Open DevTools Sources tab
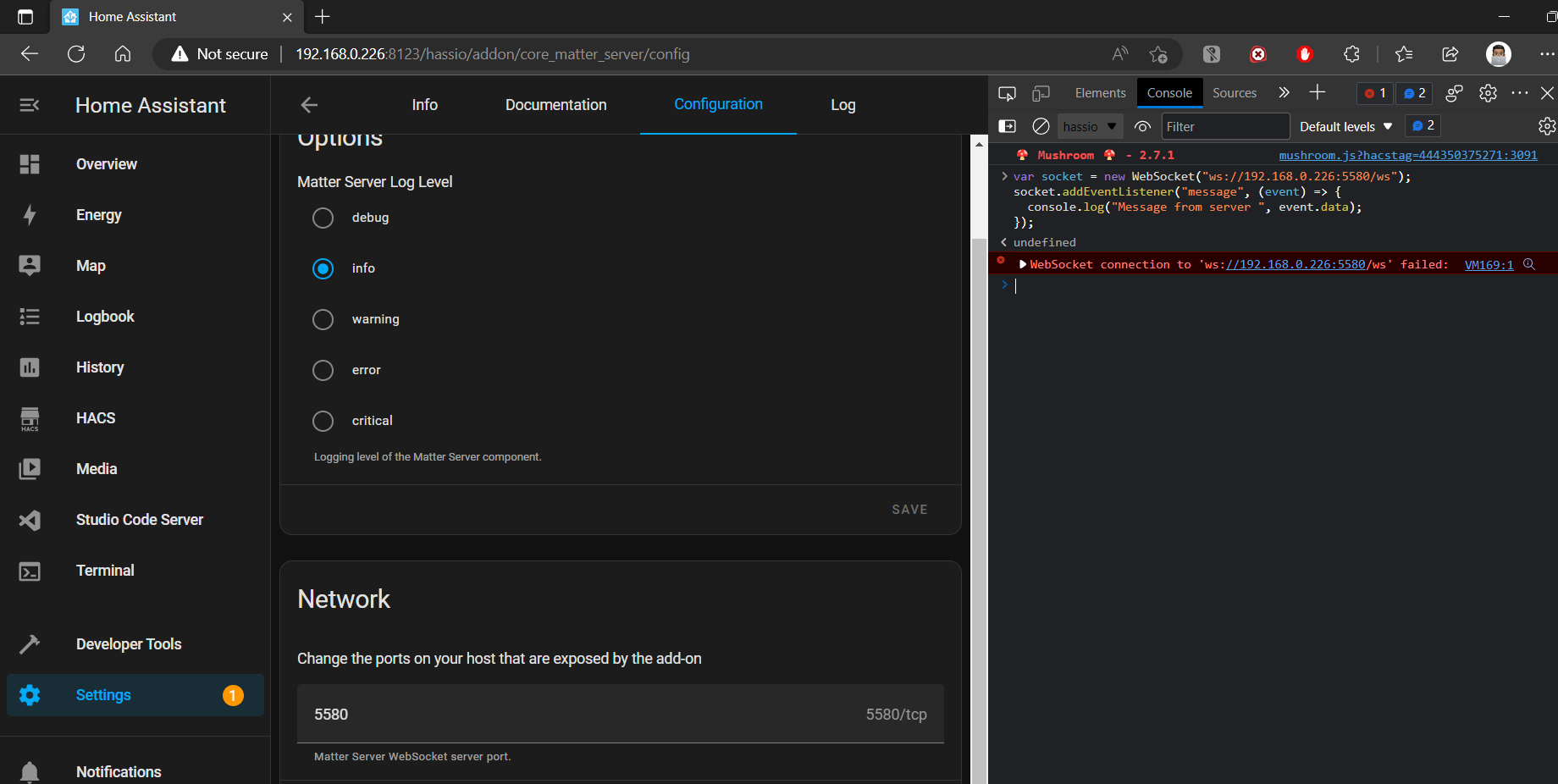The image size is (1558, 784). pyautogui.click(x=1235, y=93)
